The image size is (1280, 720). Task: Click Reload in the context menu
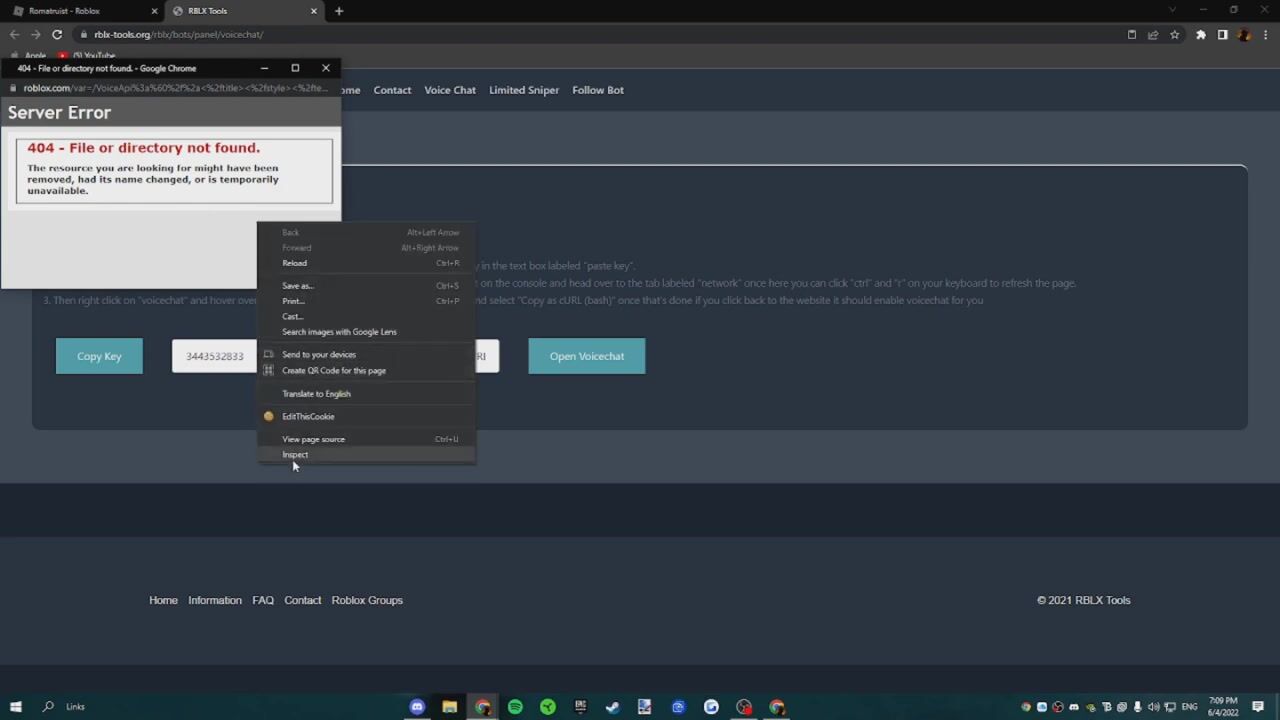click(366, 263)
